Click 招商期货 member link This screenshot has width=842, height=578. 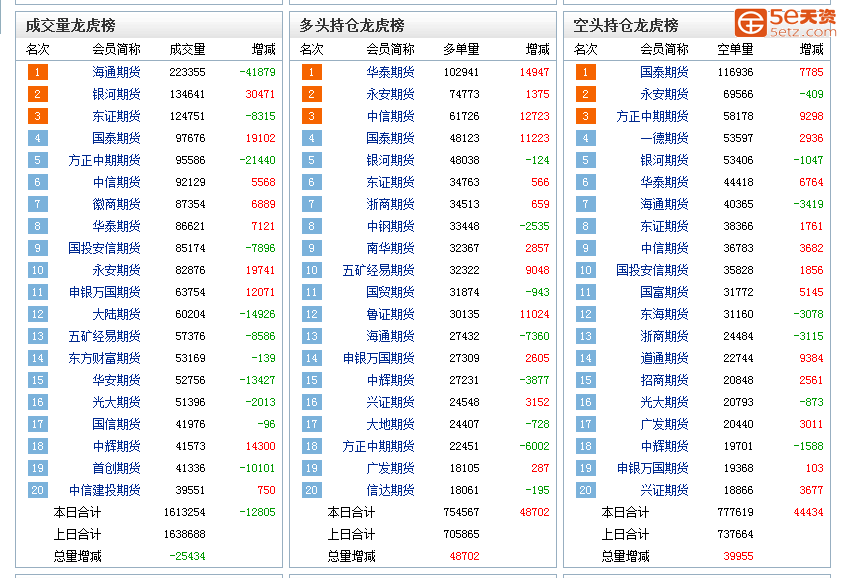(x=664, y=380)
